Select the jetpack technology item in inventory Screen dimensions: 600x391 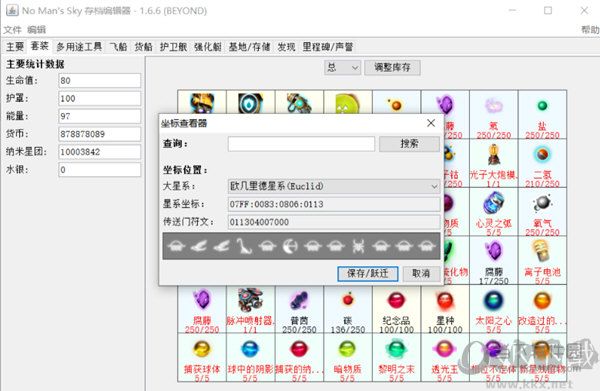pos(202,103)
